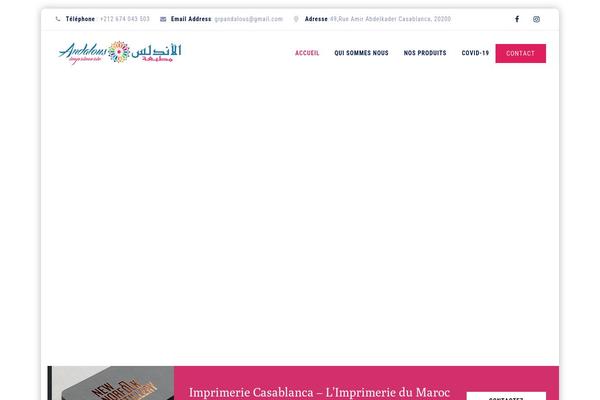600x400 pixels.
Task: Click the phone handset icon
Action: [x=58, y=19]
